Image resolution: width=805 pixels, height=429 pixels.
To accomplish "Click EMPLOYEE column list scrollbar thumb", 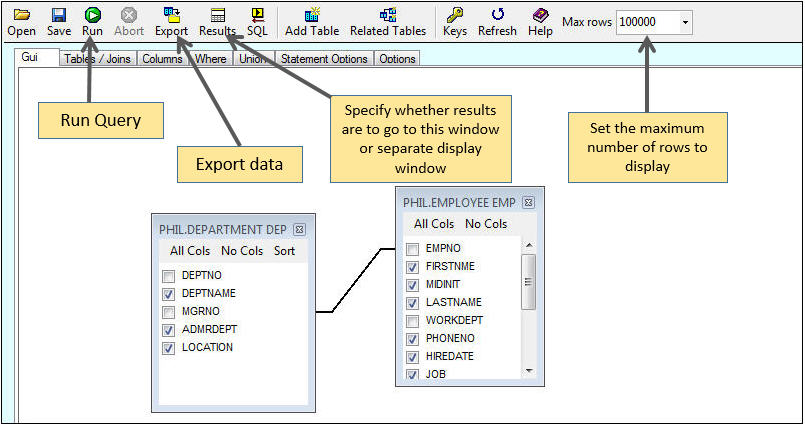I will [529, 282].
